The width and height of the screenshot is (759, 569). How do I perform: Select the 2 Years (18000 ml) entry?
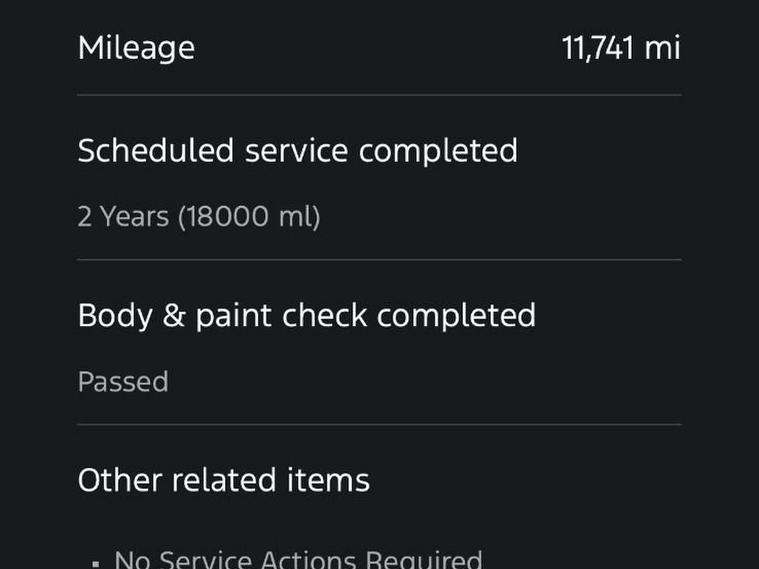(x=198, y=216)
